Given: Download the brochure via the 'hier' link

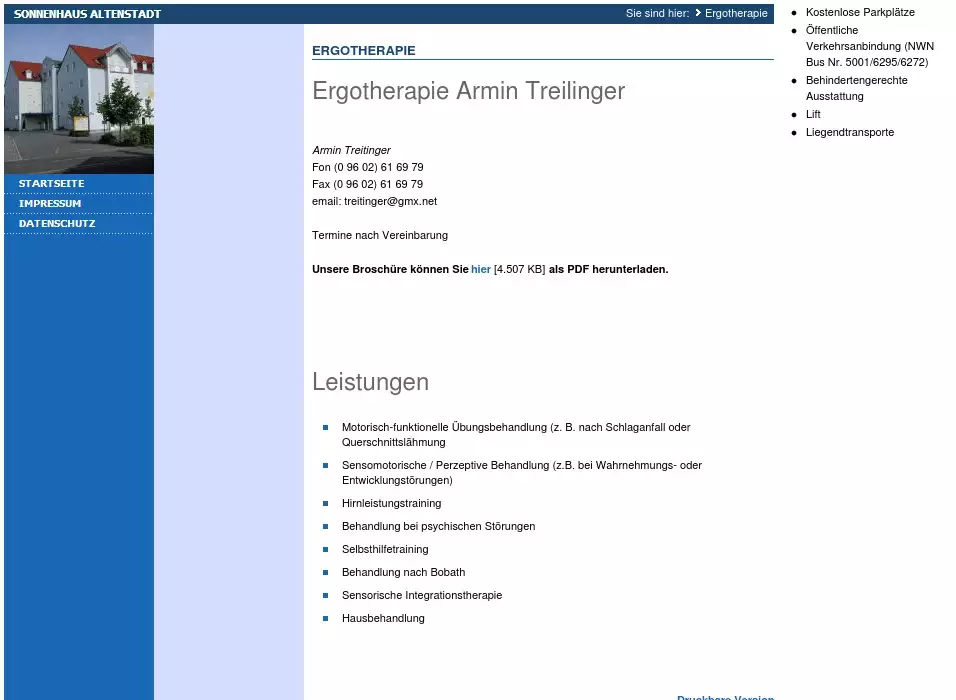Looking at the screenshot, I should [480, 270].
